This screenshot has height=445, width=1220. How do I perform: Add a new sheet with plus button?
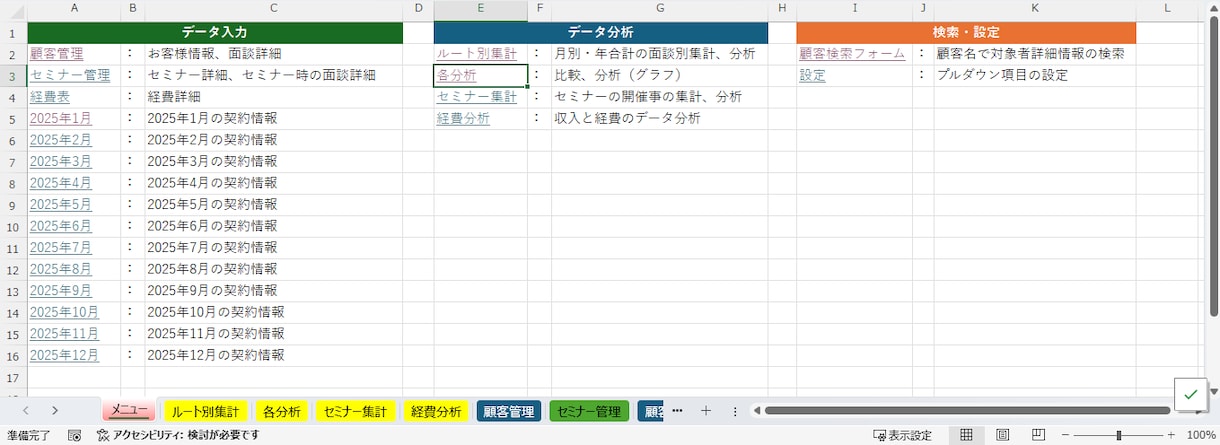(706, 411)
